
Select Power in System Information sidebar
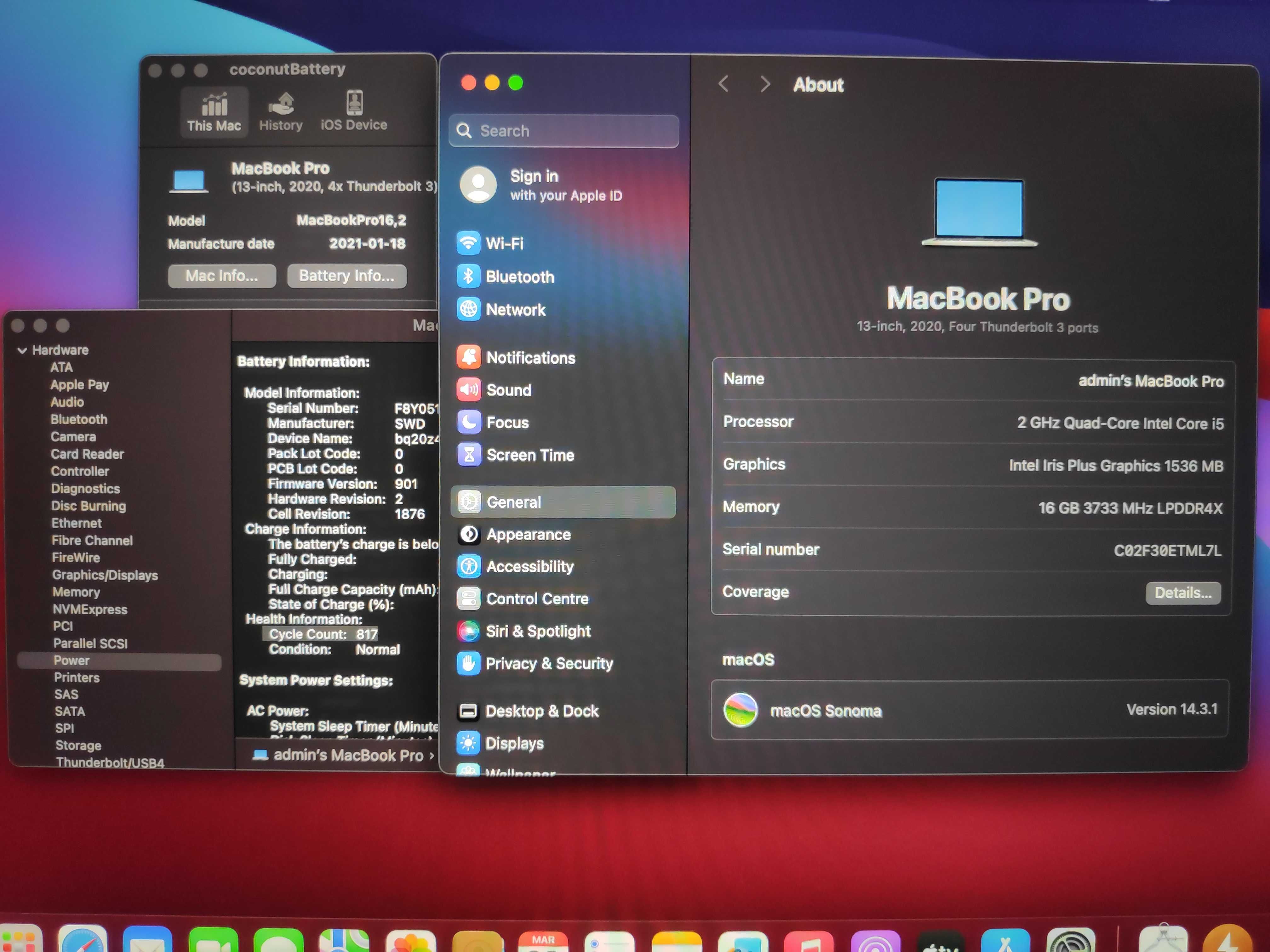pyautogui.click(x=119, y=661)
